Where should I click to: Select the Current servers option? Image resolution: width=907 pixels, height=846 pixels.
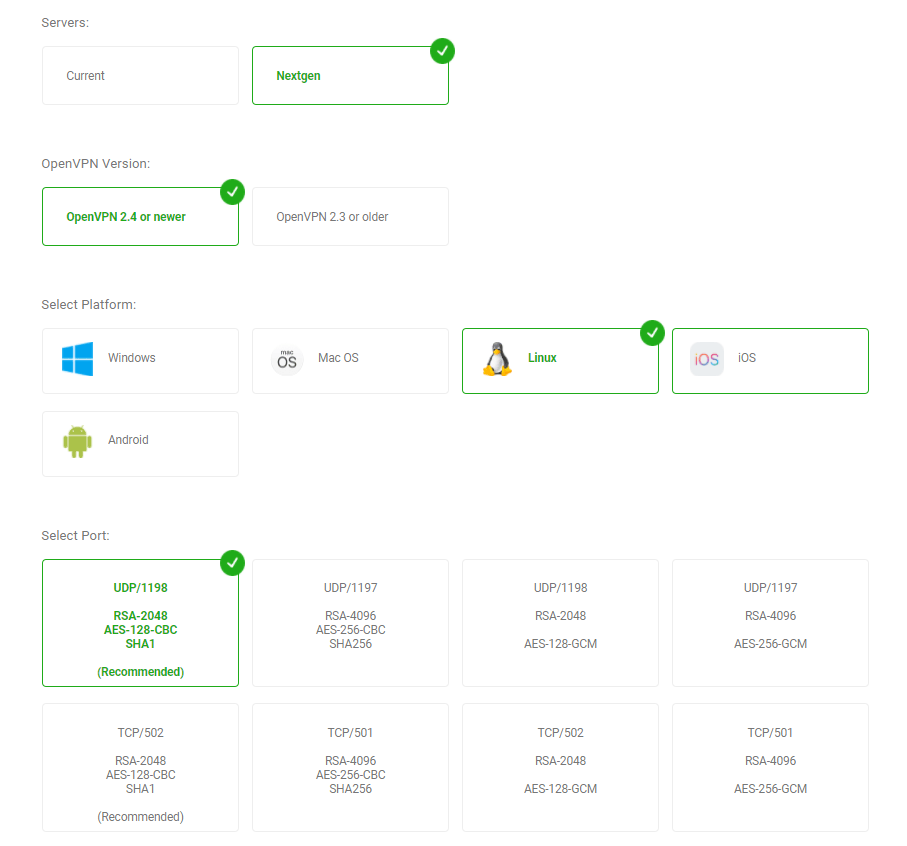[x=141, y=76]
